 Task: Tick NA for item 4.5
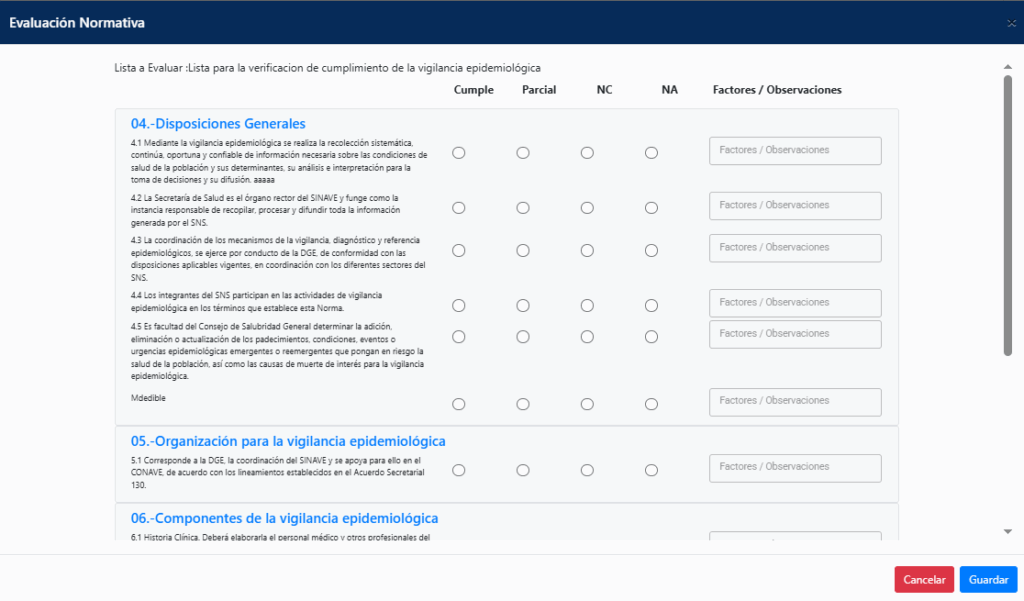pos(651,337)
